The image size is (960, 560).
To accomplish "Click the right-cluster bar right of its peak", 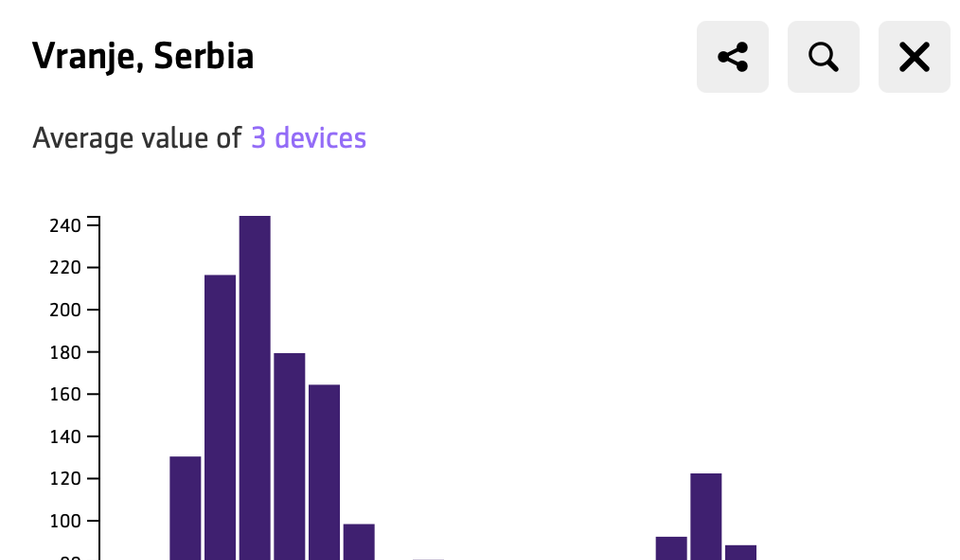I will [741, 552].
